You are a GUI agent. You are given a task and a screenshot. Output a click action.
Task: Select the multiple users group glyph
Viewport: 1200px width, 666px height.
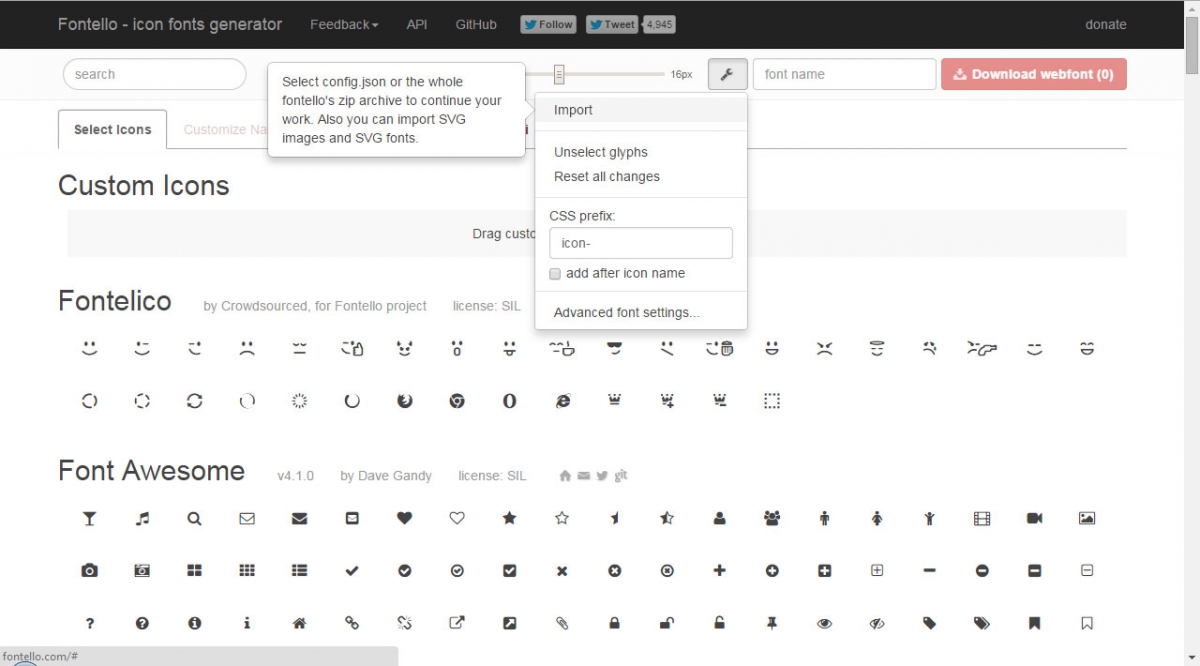(x=772, y=518)
